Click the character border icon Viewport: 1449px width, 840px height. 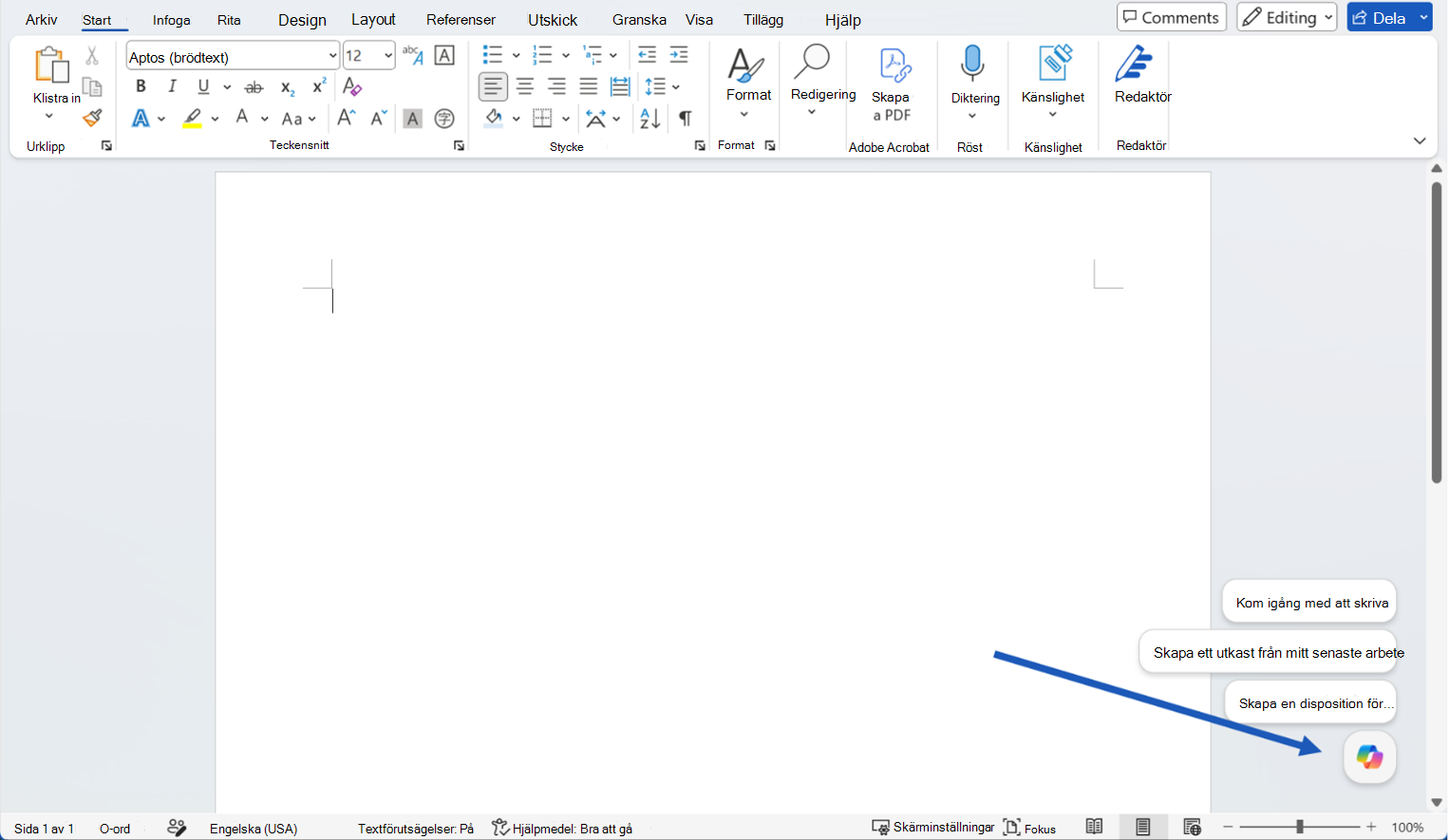pos(444,55)
